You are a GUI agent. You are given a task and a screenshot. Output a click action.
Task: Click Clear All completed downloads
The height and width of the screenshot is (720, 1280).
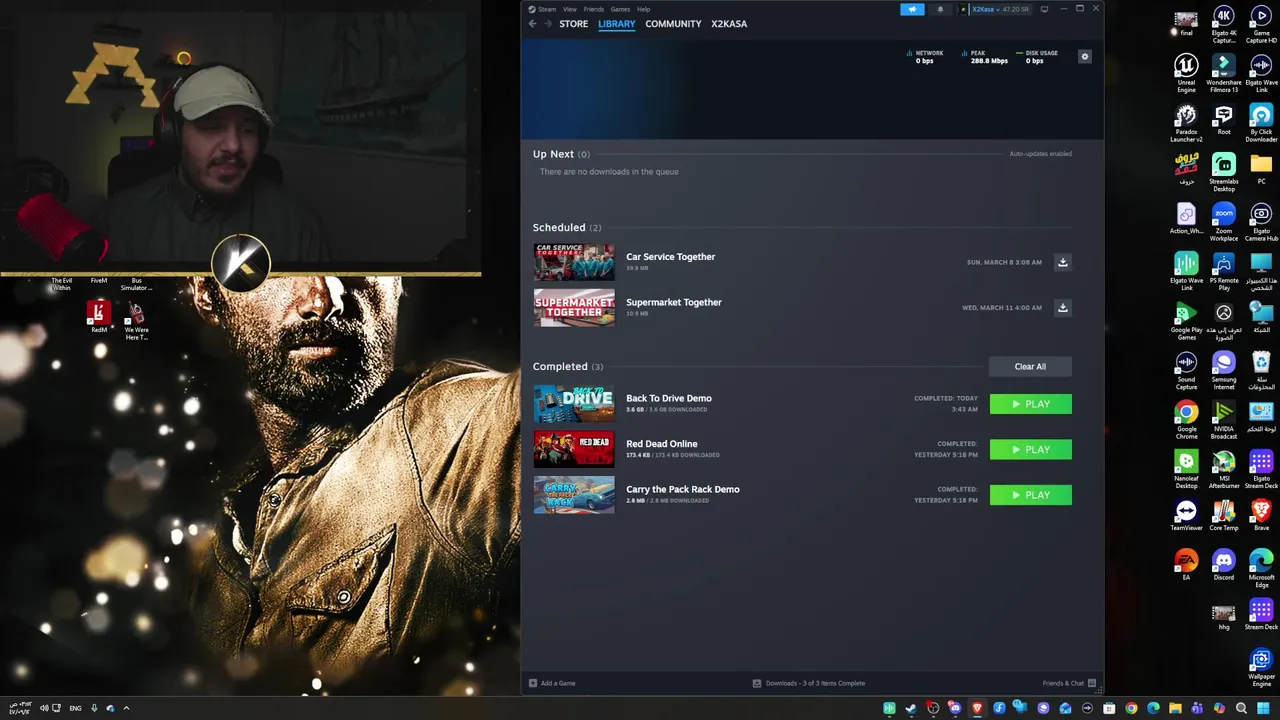point(1030,366)
